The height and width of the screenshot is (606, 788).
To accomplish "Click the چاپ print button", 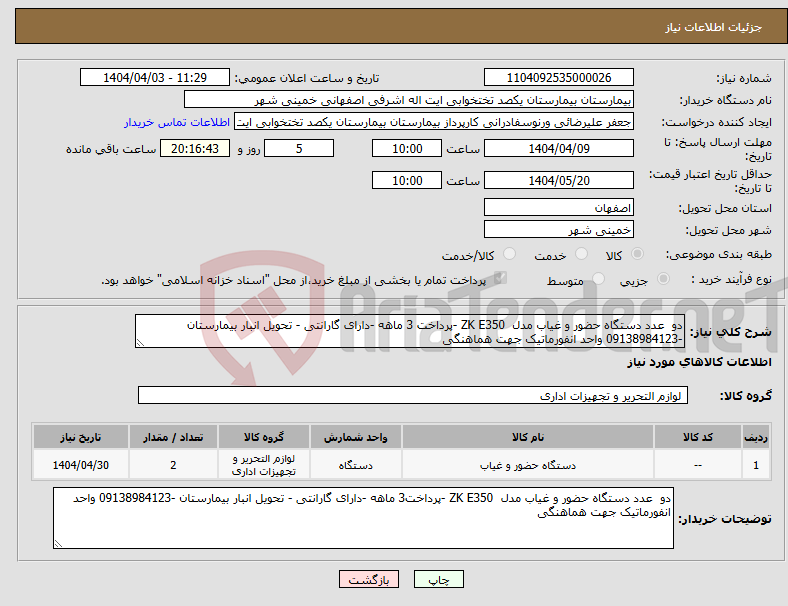I will (438, 579).
